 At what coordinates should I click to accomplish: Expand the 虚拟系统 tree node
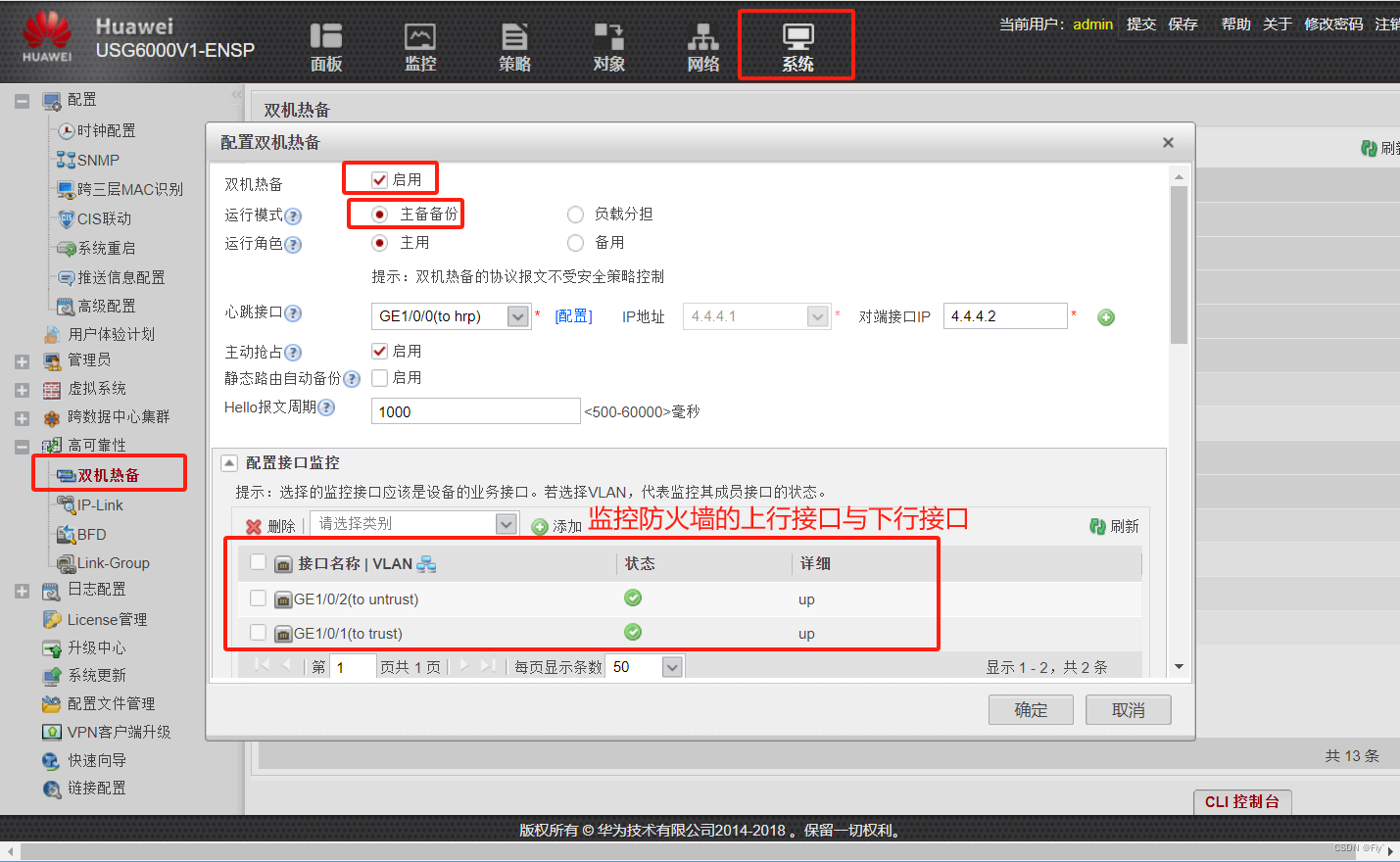point(22,390)
